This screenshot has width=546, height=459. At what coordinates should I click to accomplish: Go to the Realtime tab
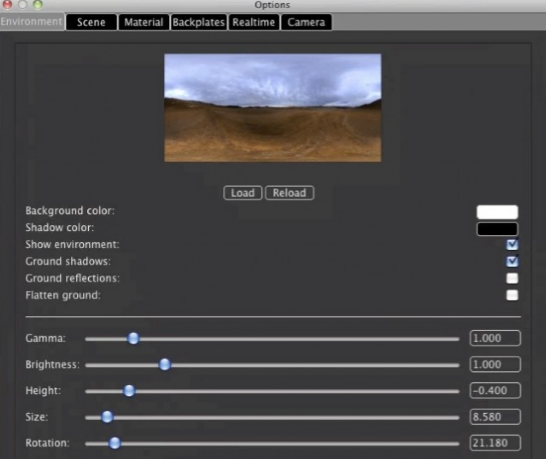point(254,22)
